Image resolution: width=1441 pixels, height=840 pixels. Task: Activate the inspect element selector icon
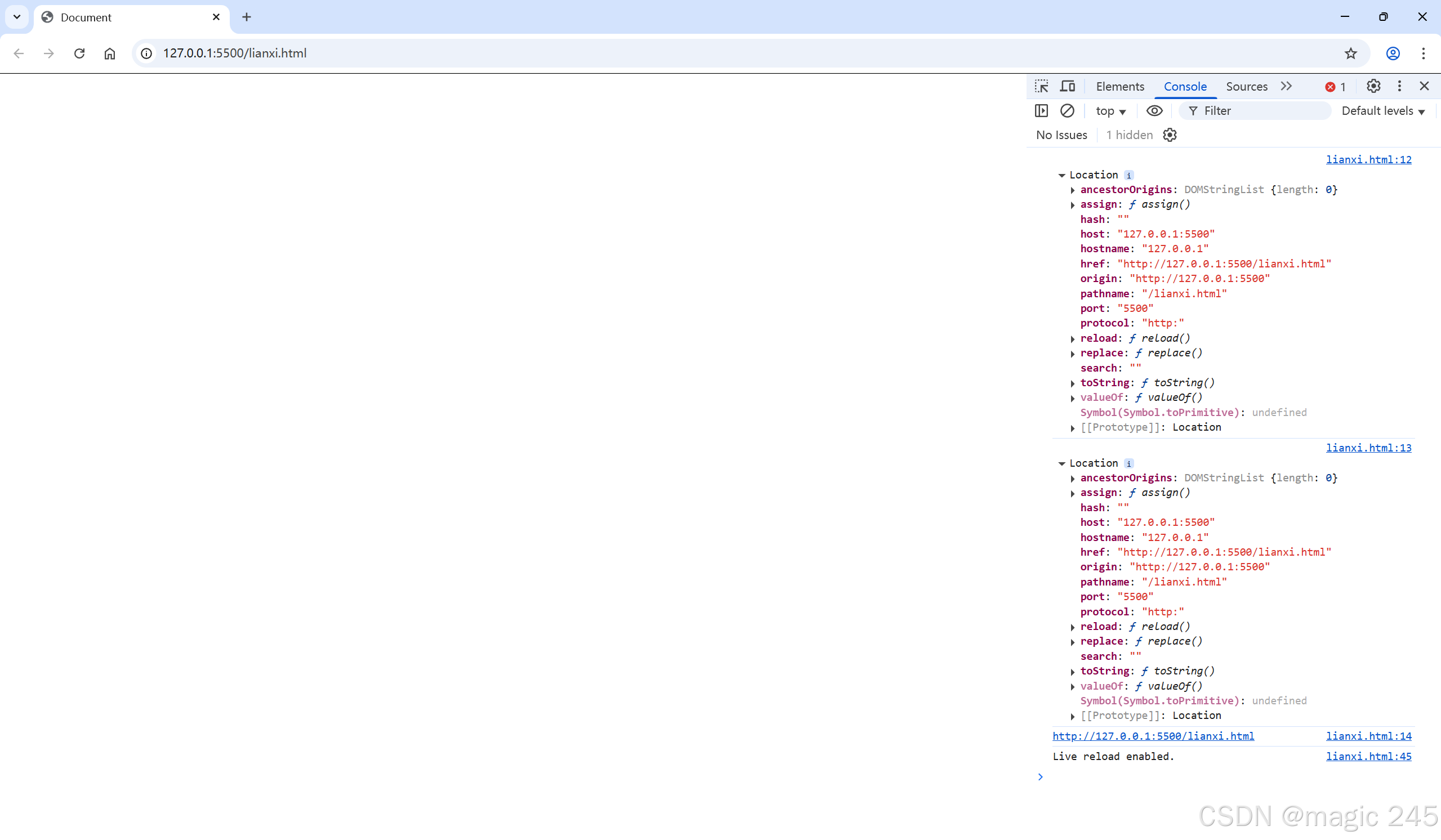coord(1041,86)
